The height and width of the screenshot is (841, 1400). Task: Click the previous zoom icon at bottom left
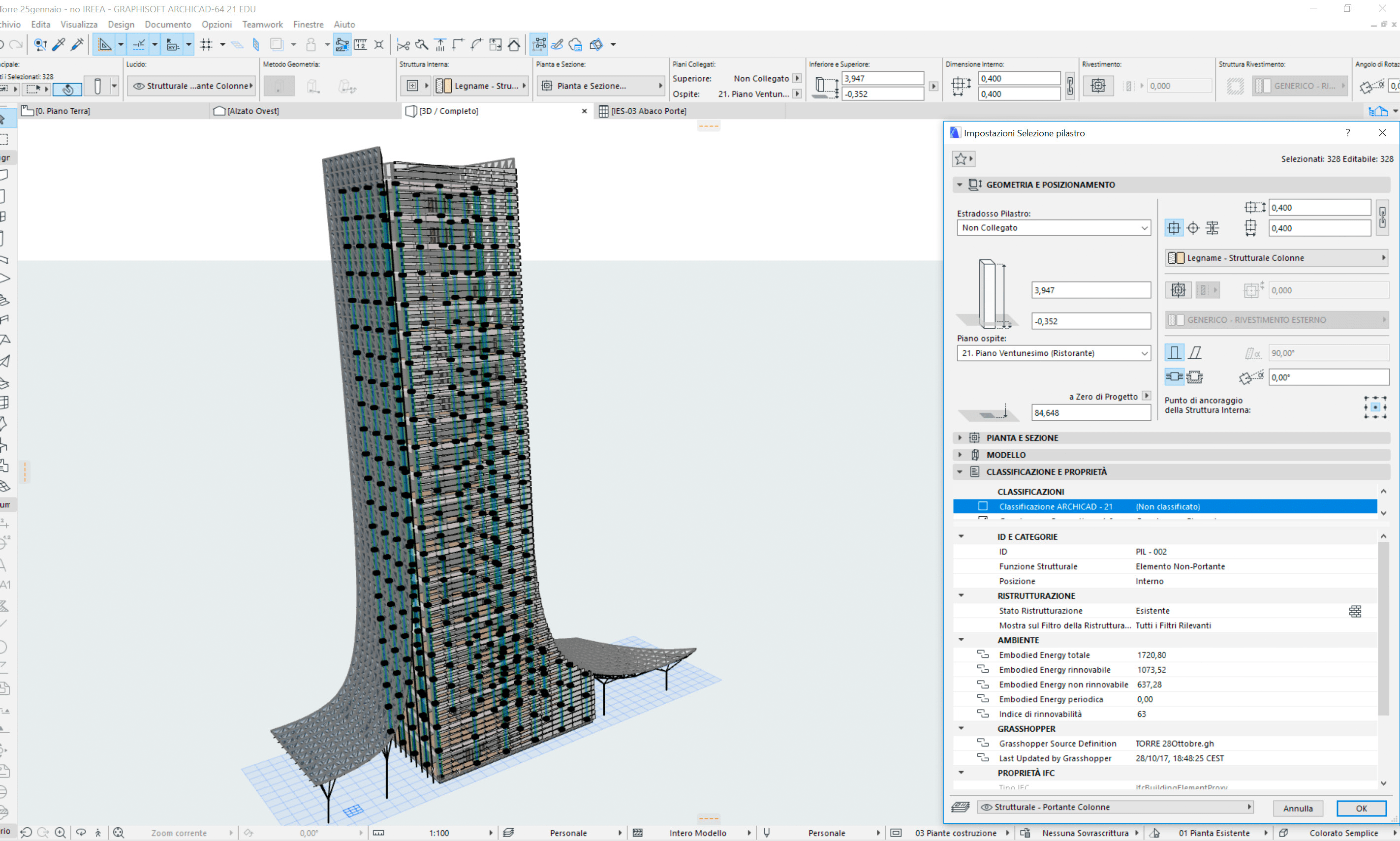[26, 833]
